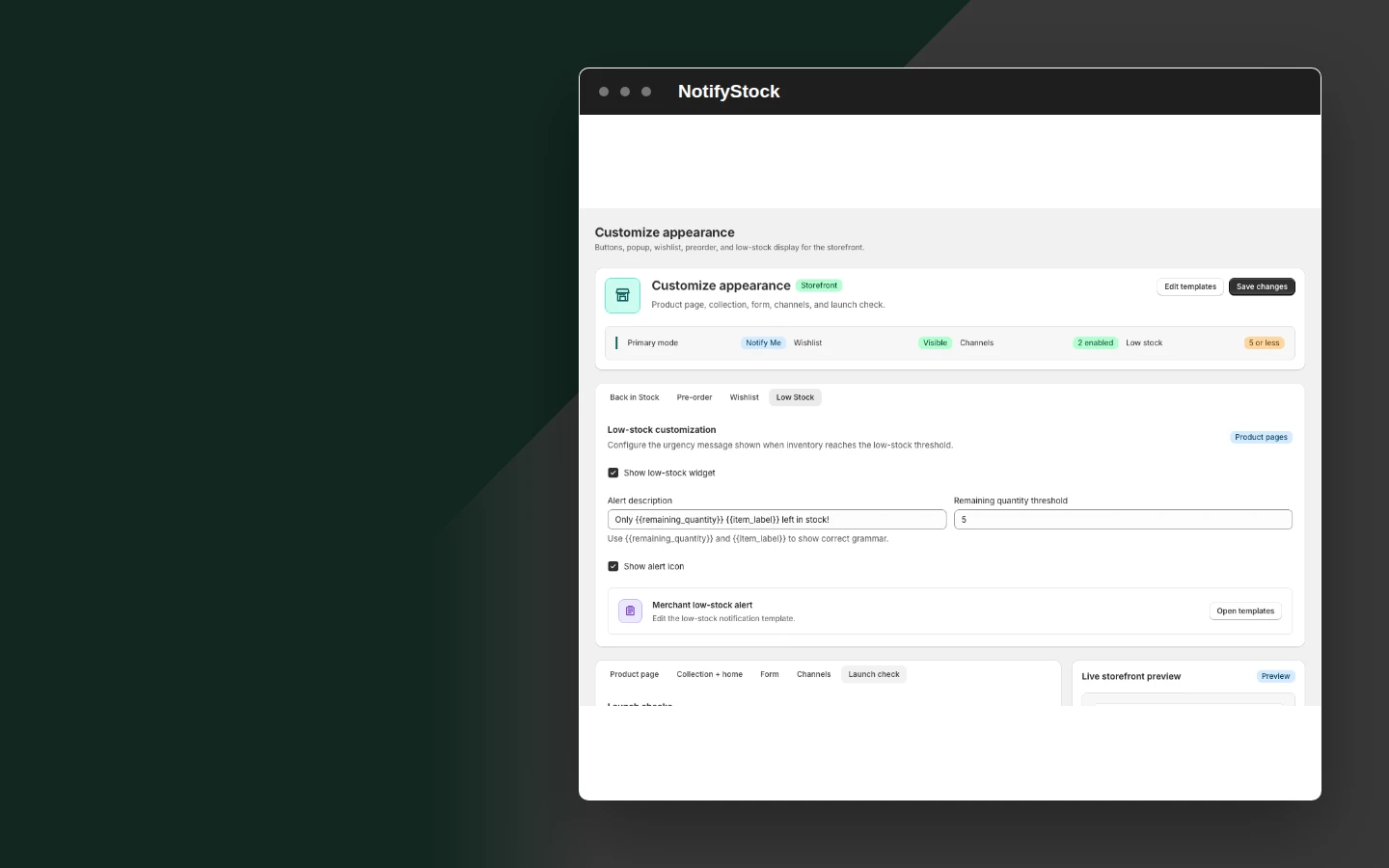The width and height of the screenshot is (1389, 868).
Task: Click the Low stock summary label
Action: point(1144,342)
